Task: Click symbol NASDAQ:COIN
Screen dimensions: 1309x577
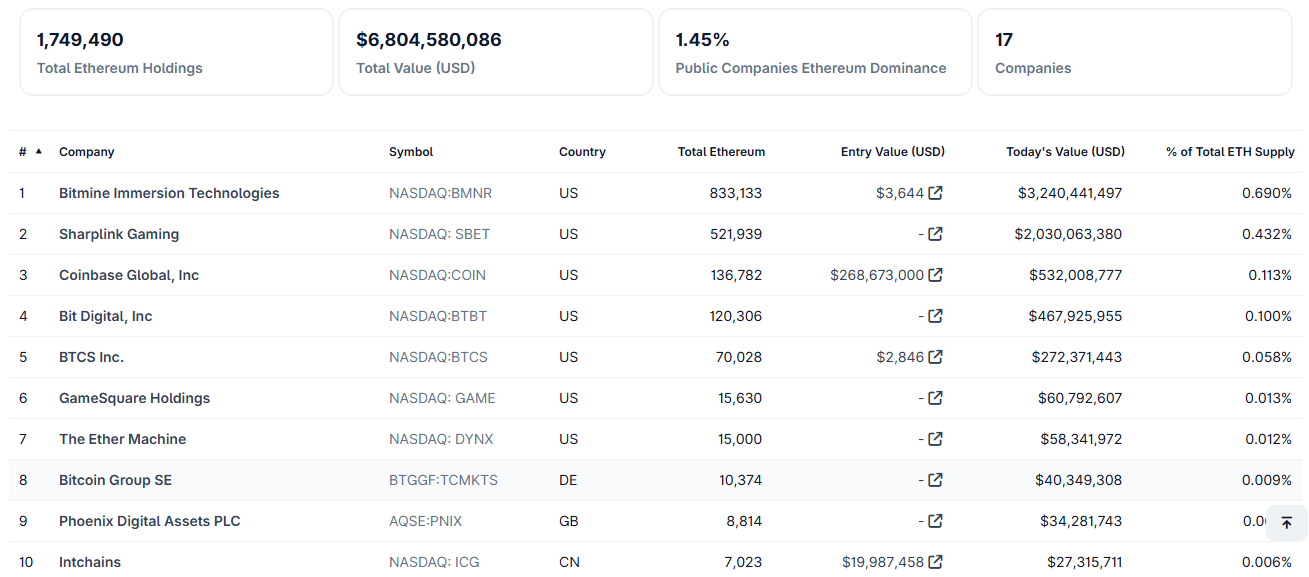Action: tap(437, 275)
